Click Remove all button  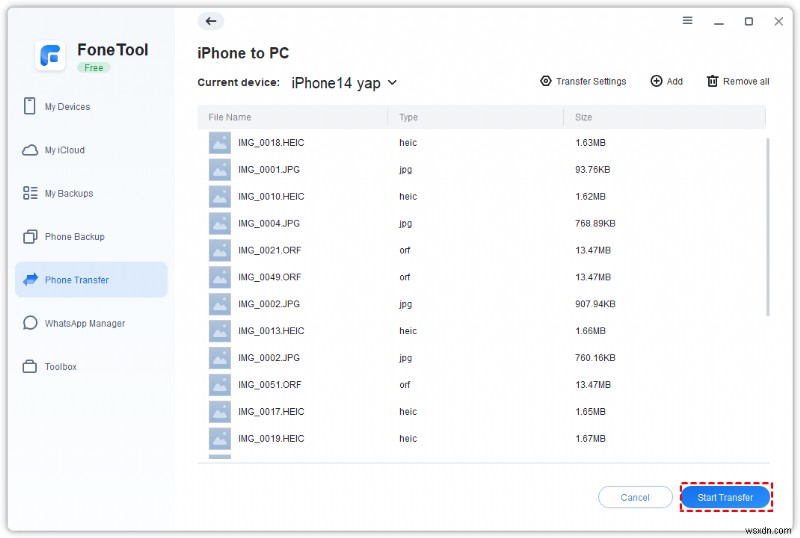[738, 81]
